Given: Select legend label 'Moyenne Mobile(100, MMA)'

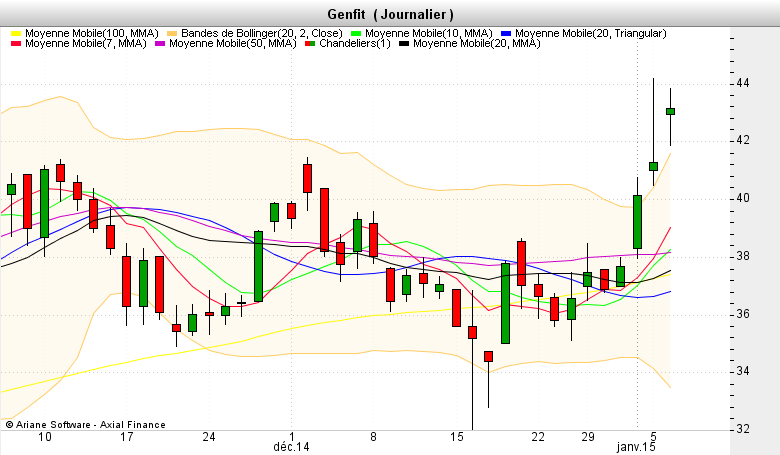Looking at the screenshot, I should (92, 33).
